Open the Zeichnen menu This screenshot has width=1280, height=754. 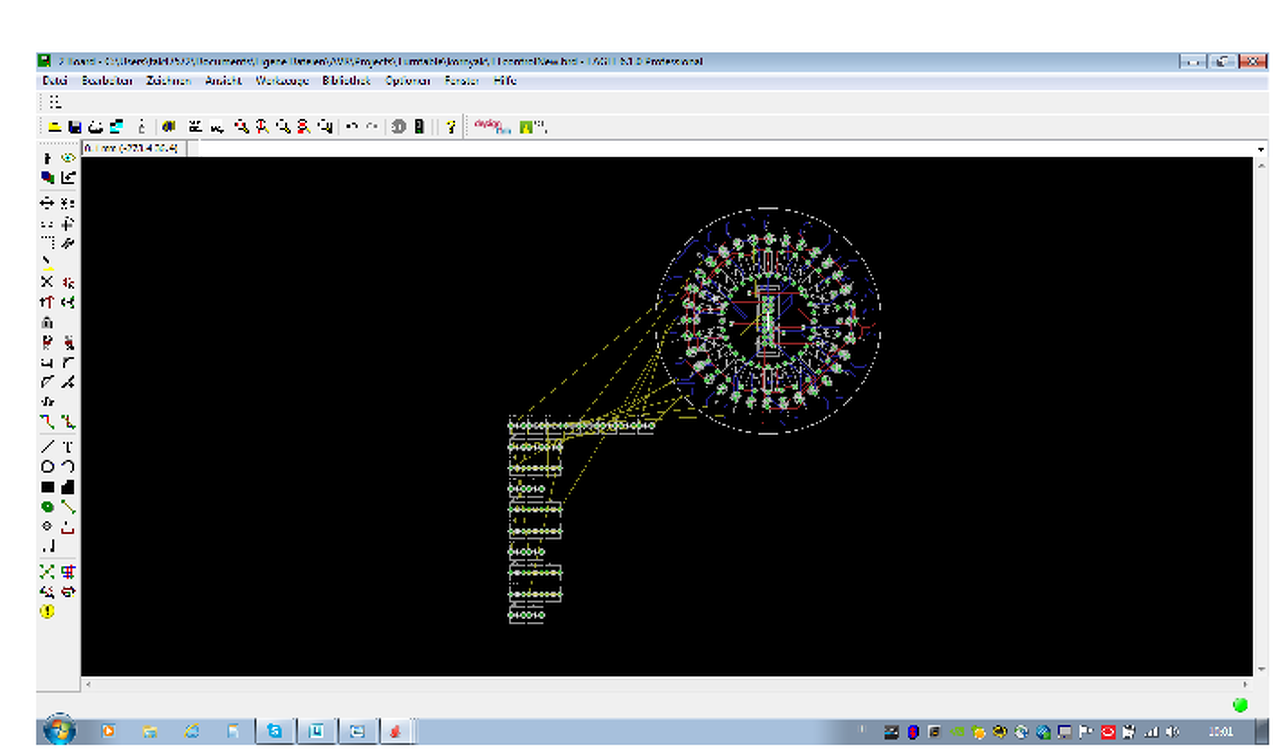169,81
